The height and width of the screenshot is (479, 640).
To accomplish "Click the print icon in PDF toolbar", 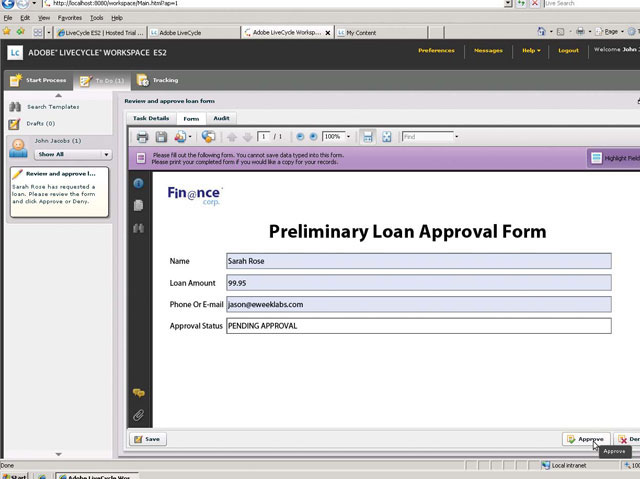I will coord(142,137).
